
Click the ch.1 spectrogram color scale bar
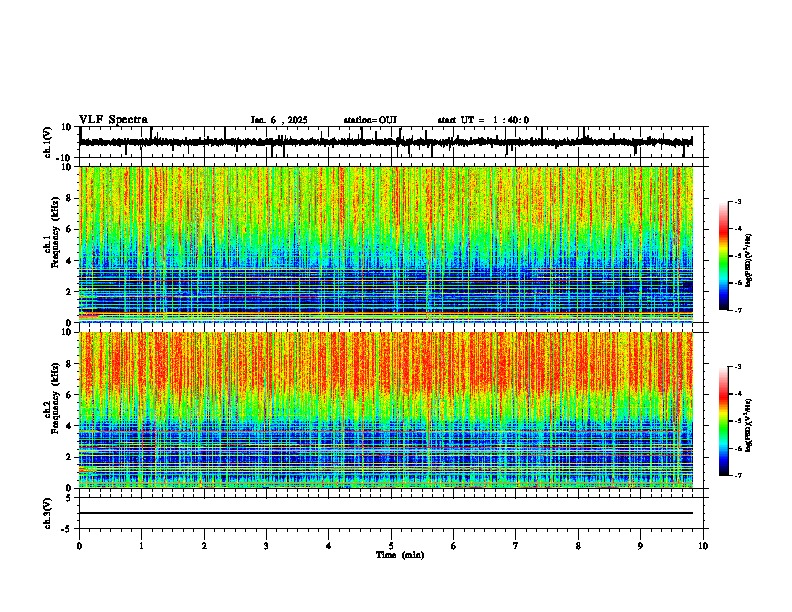pyautogui.click(x=724, y=256)
